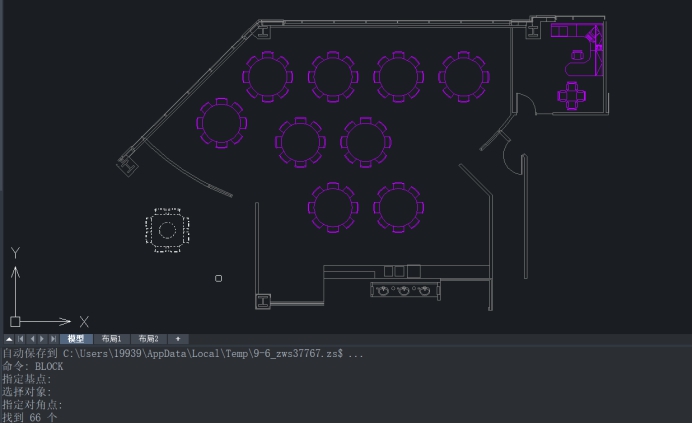The image size is (693, 424).
Task: Switch to the 模型 model tab
Action: click(x=76, y=339)
